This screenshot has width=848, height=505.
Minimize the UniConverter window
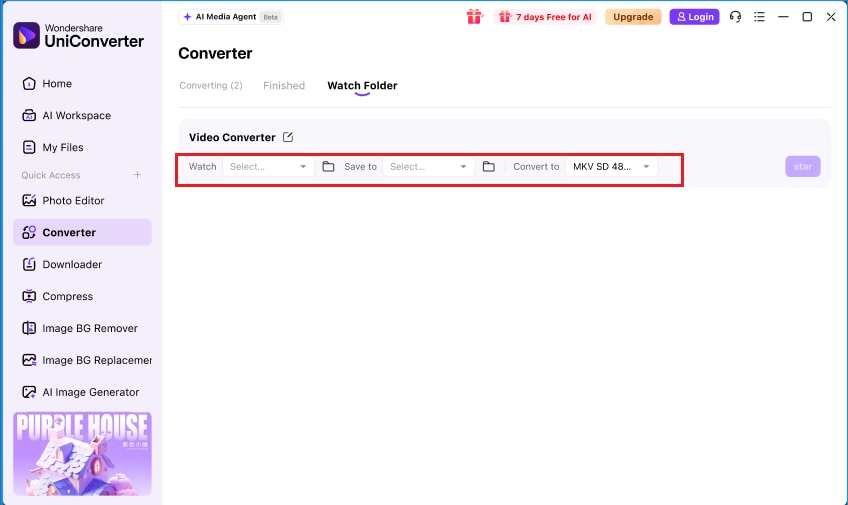[x=783, y=17]
